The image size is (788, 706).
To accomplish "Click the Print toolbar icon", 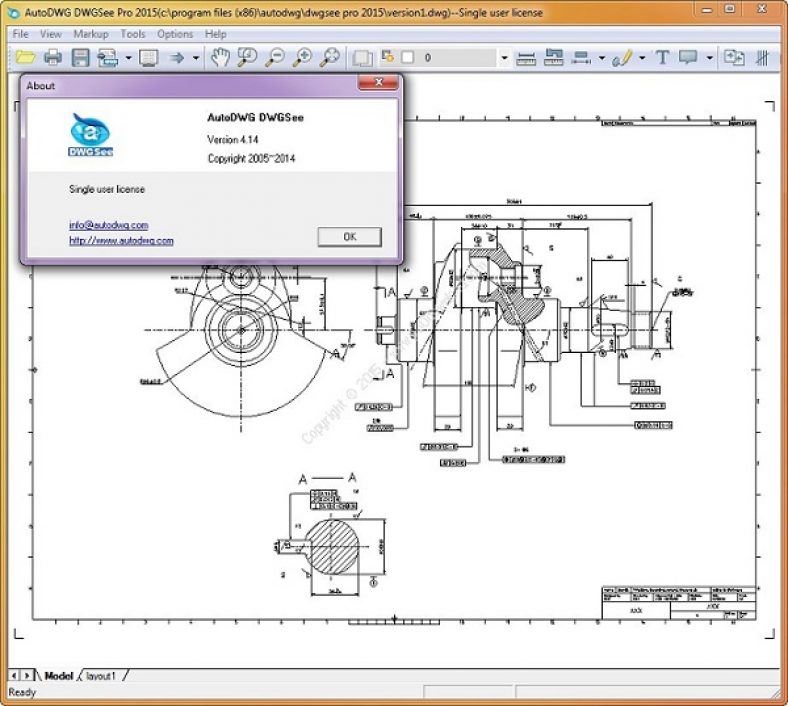I will (x=53, y=57).
